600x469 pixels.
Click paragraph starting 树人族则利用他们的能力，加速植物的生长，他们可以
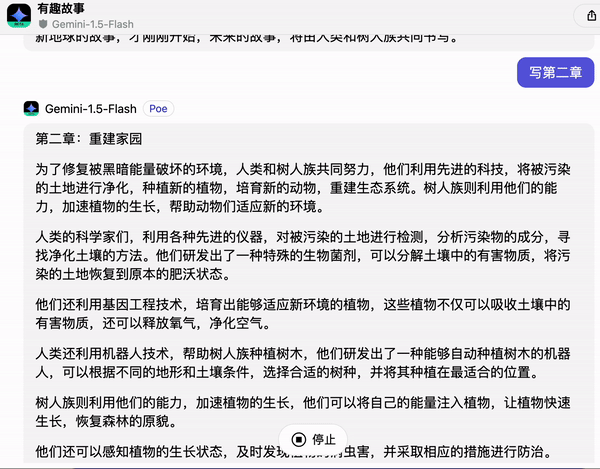point(303,412)
